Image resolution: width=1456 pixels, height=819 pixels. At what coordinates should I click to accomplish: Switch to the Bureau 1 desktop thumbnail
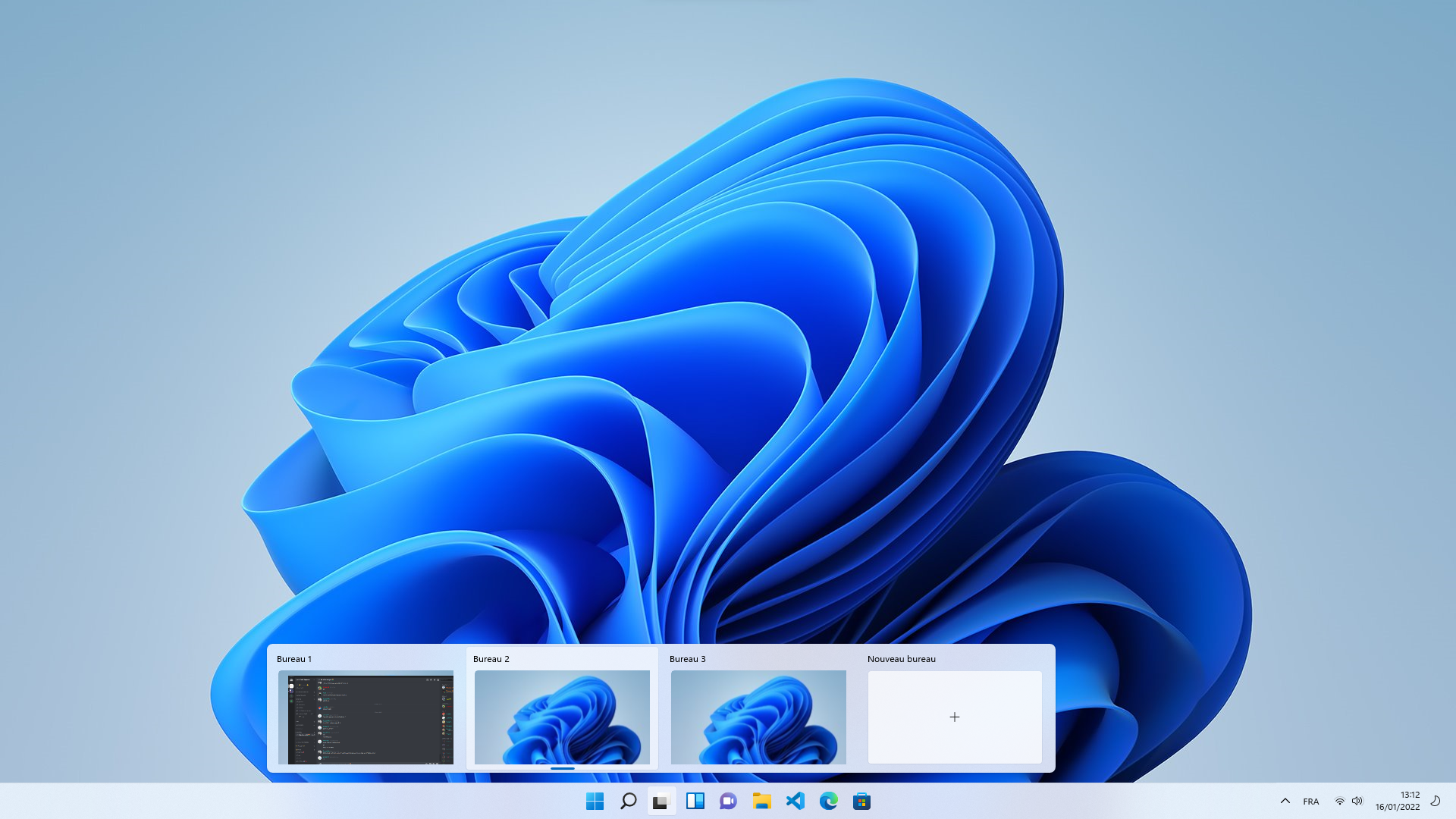click(x=366, y=717)
